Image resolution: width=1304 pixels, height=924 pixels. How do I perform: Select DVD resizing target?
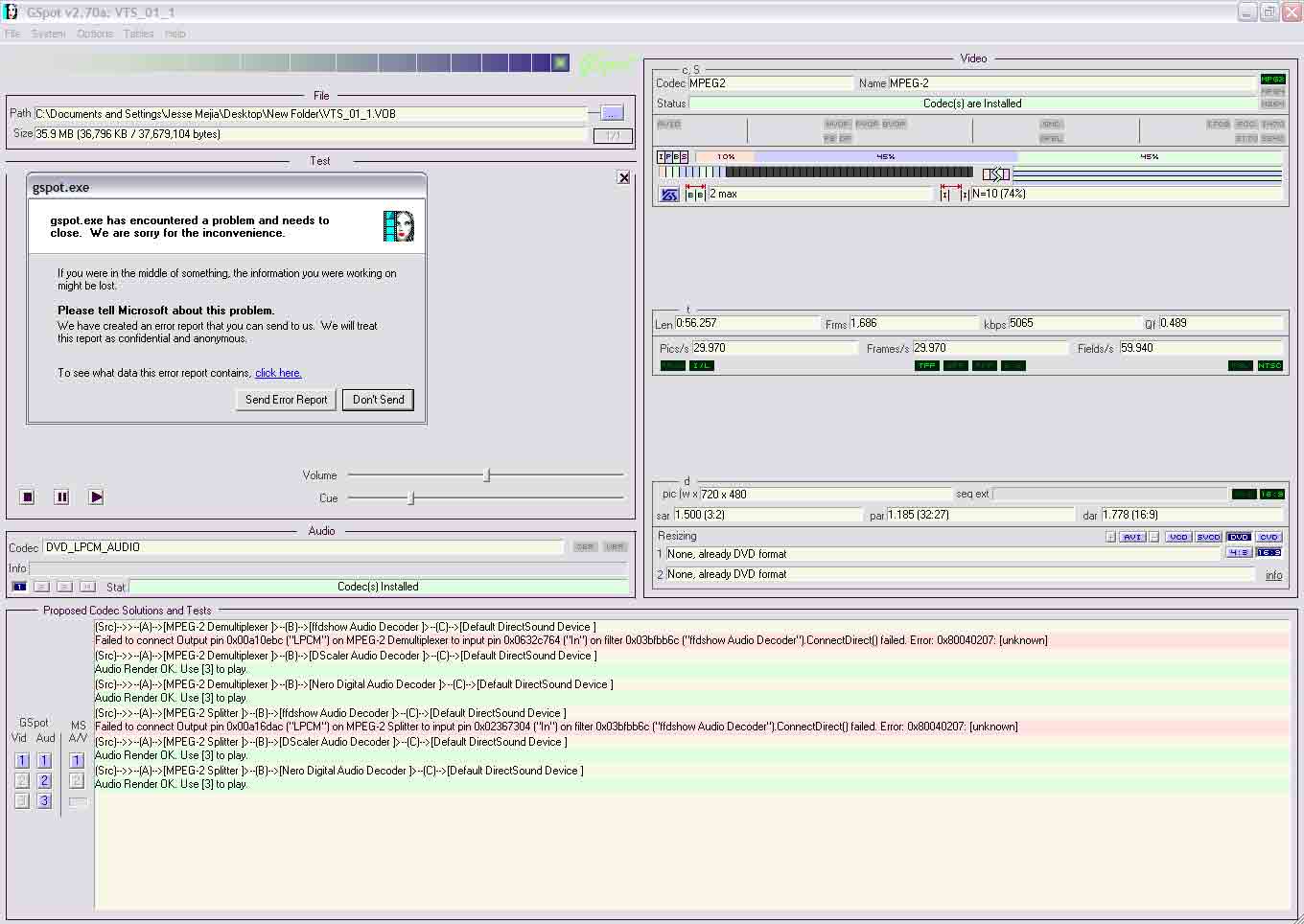(x=1239, y=537)
